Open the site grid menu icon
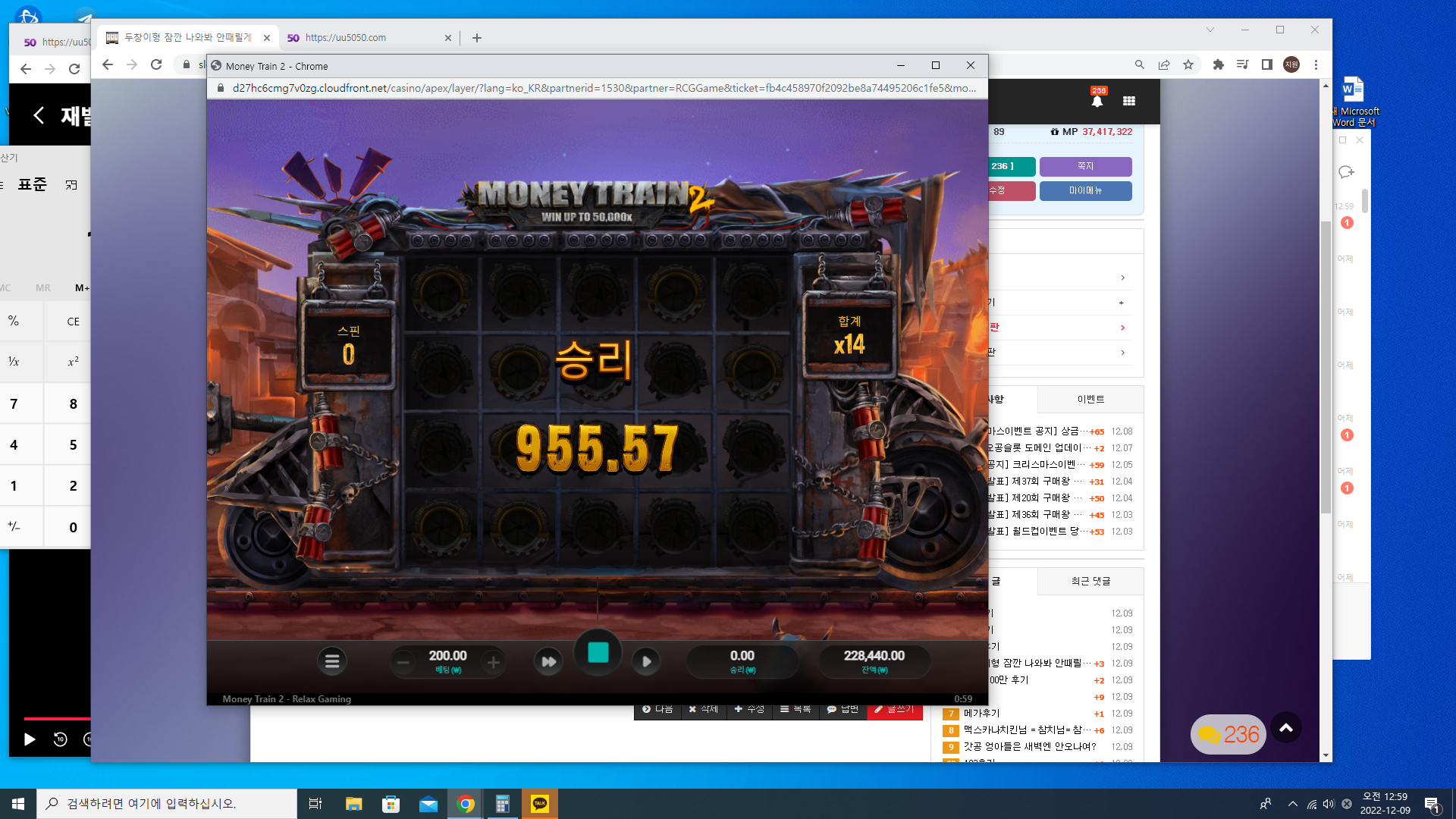Screen dimensions: 1456x819 click(x=1129, y=101)
